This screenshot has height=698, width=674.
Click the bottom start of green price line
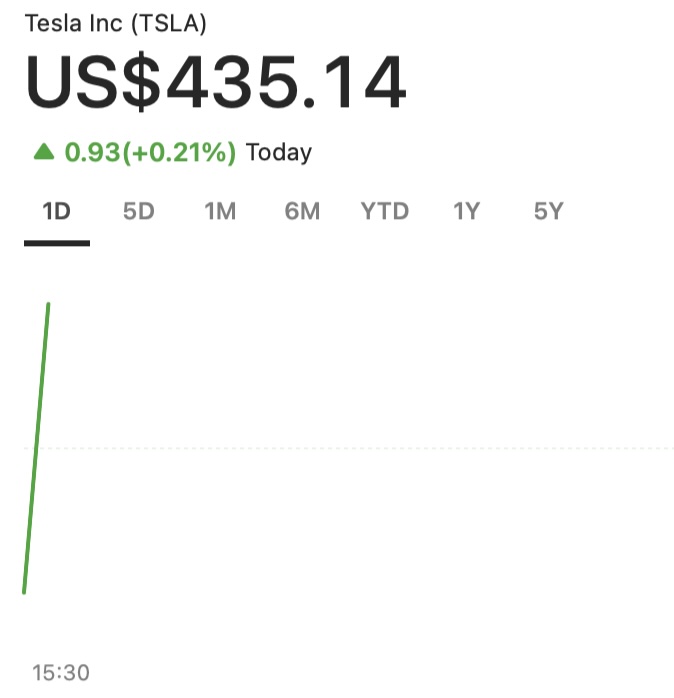pos(24,590)
